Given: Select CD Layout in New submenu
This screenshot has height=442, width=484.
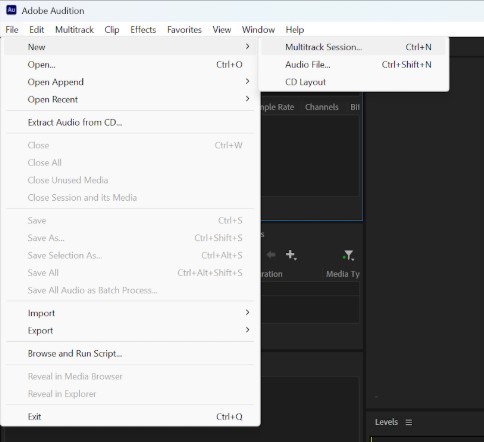Looking at the screenshot, I should click(353, 82).
